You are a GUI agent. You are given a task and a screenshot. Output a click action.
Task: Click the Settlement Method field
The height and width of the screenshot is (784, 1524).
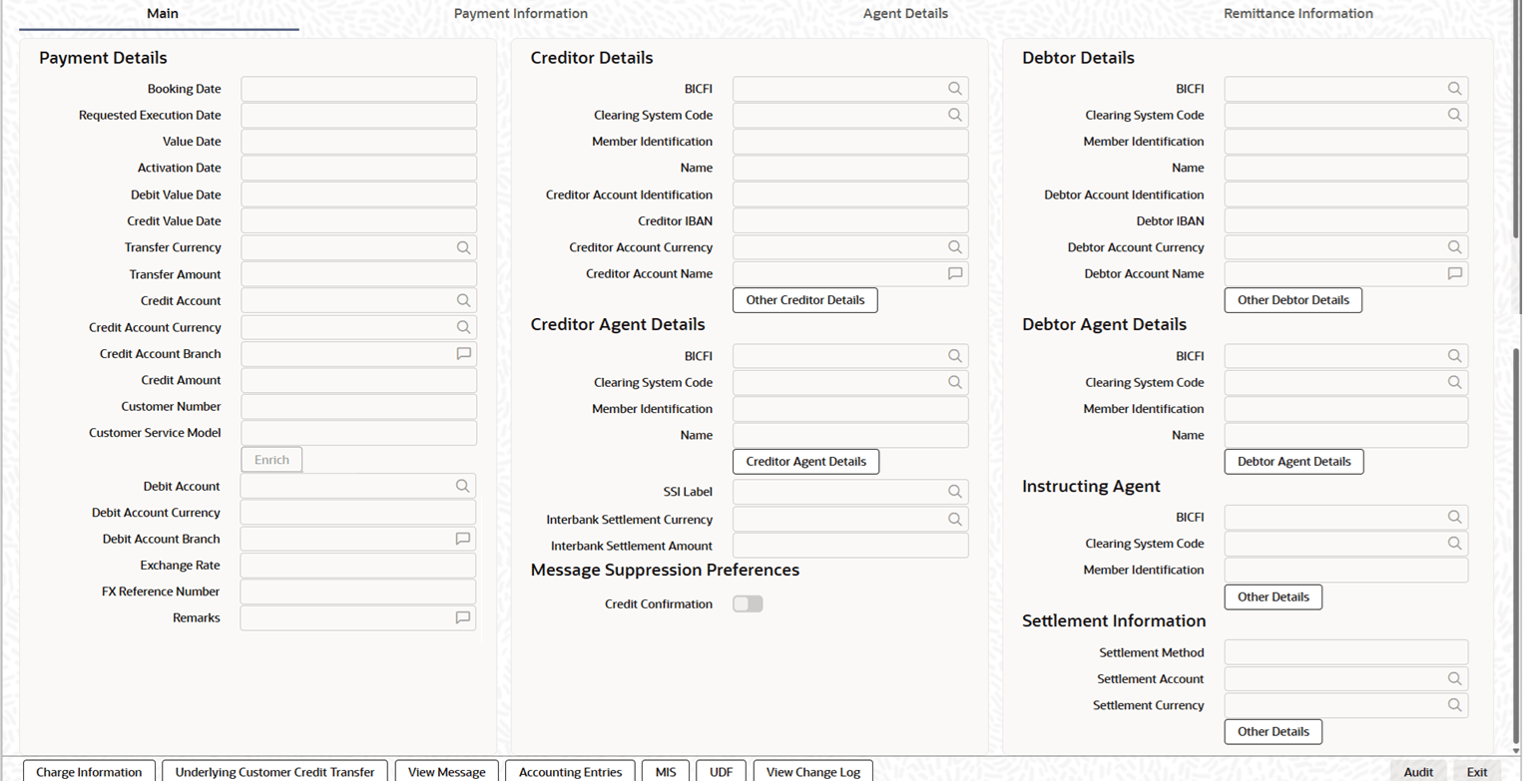(x=1346, y=652)
